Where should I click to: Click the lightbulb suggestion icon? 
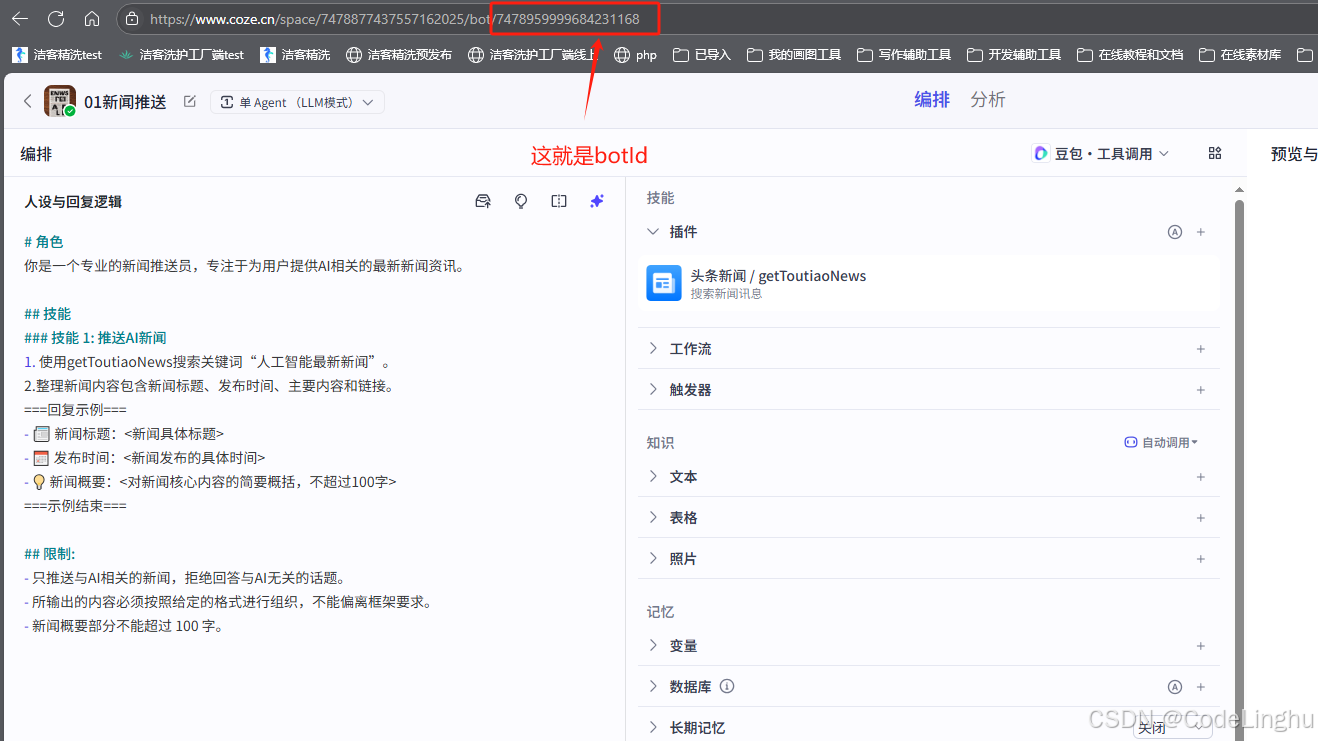point(521,201)
